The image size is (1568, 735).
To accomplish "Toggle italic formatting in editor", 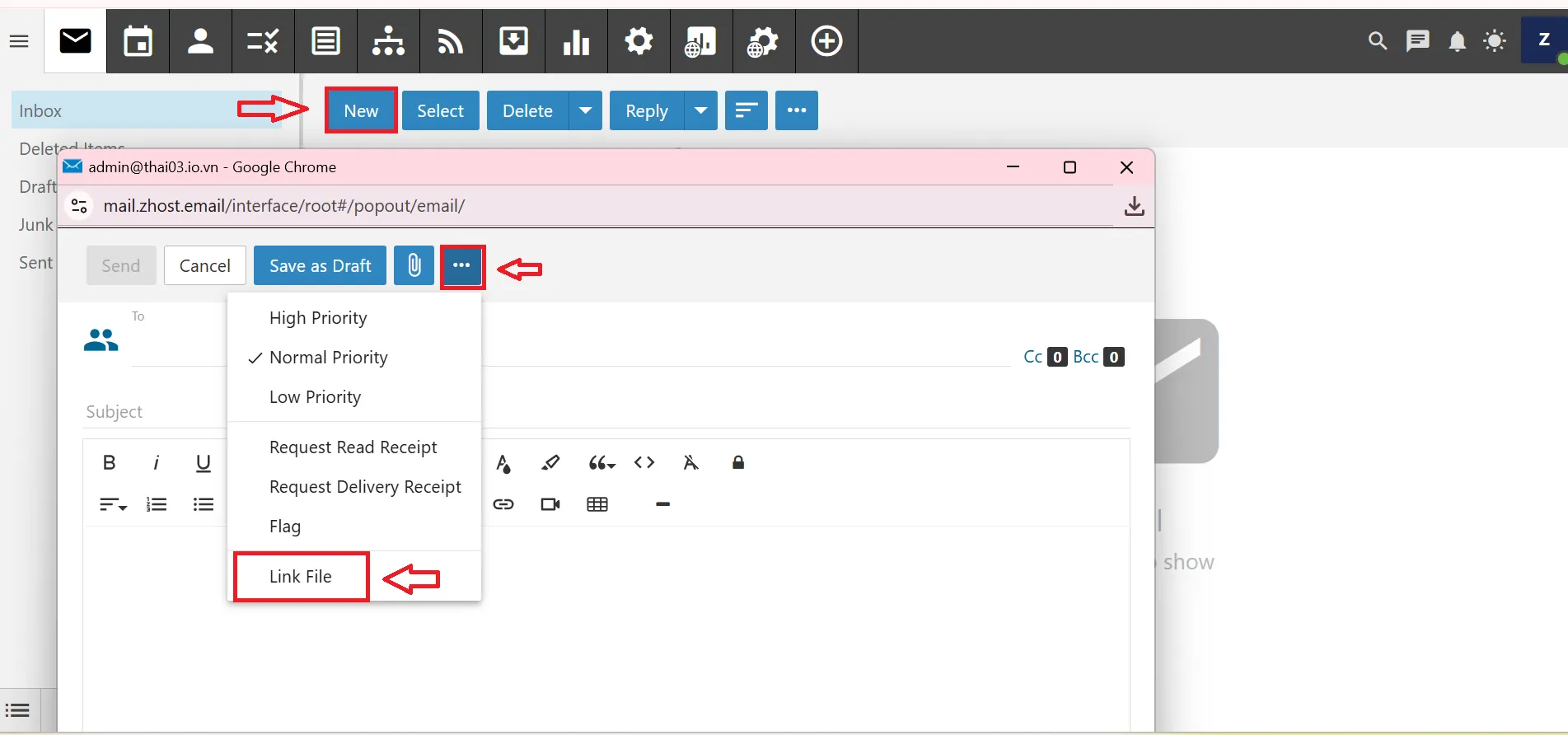I will click(x=156, y=463).
